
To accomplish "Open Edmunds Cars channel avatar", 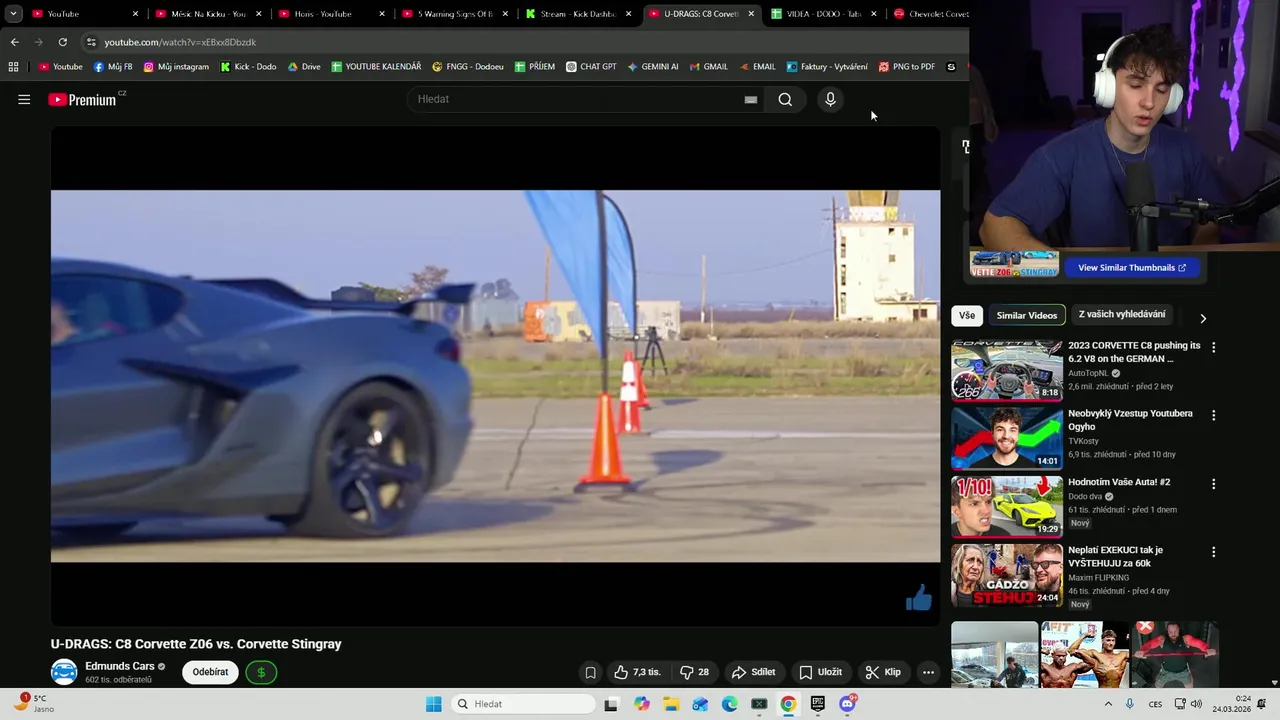I will pyautogui.click(x=64, y=672).
